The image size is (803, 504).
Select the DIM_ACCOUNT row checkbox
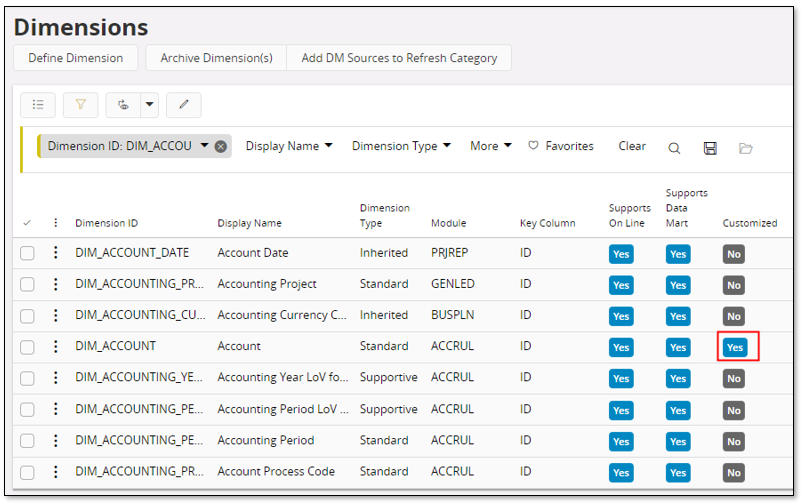pos(27,347)
